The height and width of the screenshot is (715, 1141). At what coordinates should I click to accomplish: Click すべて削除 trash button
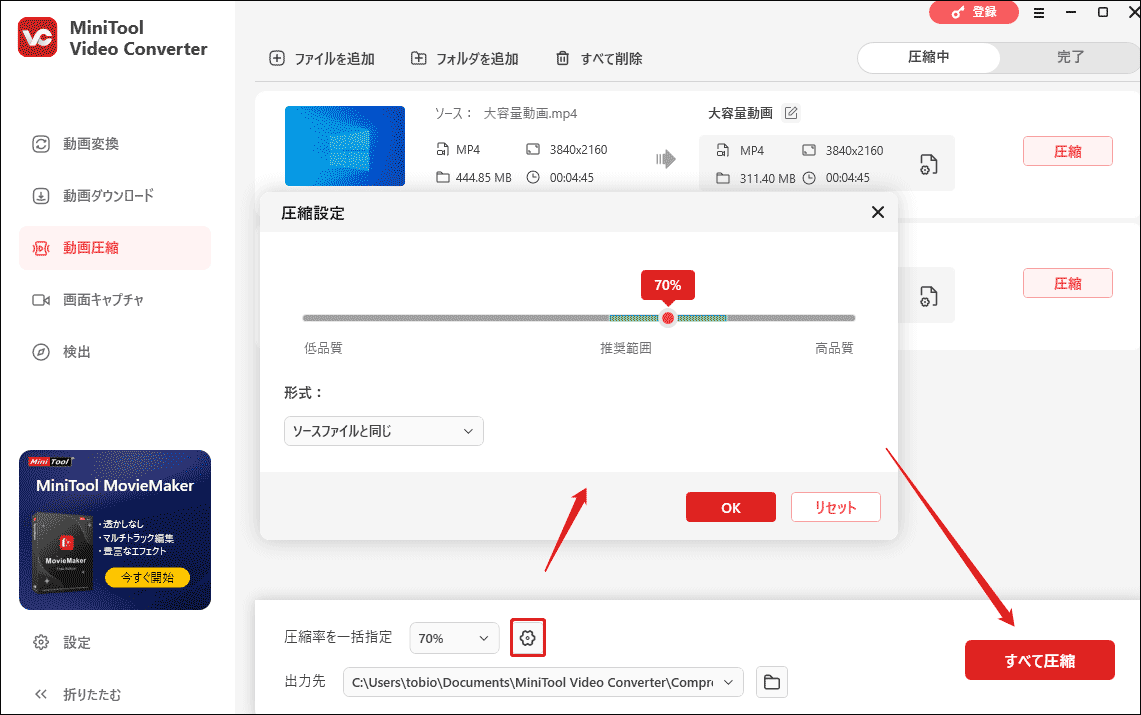tap(599, 58)
